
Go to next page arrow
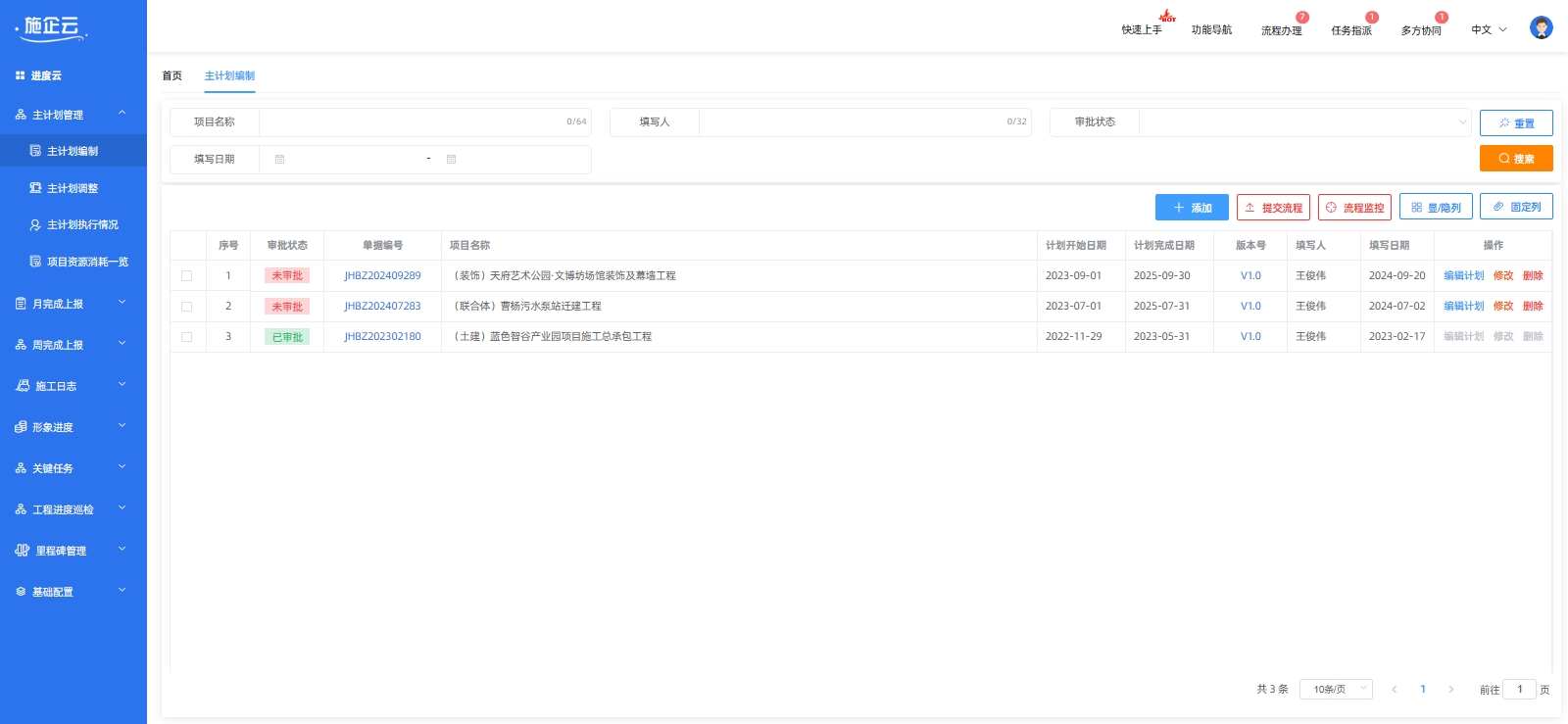coord(1451,690)
